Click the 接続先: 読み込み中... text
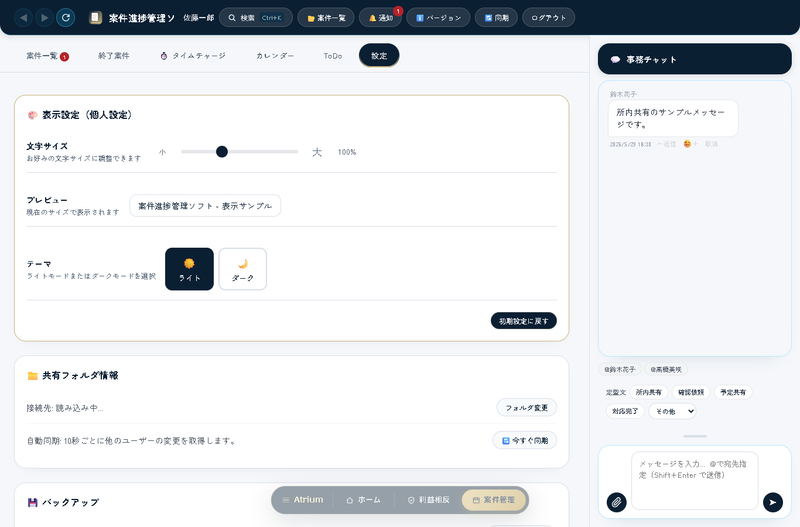This screenshot has width=800, height=527. coord(65,408)
